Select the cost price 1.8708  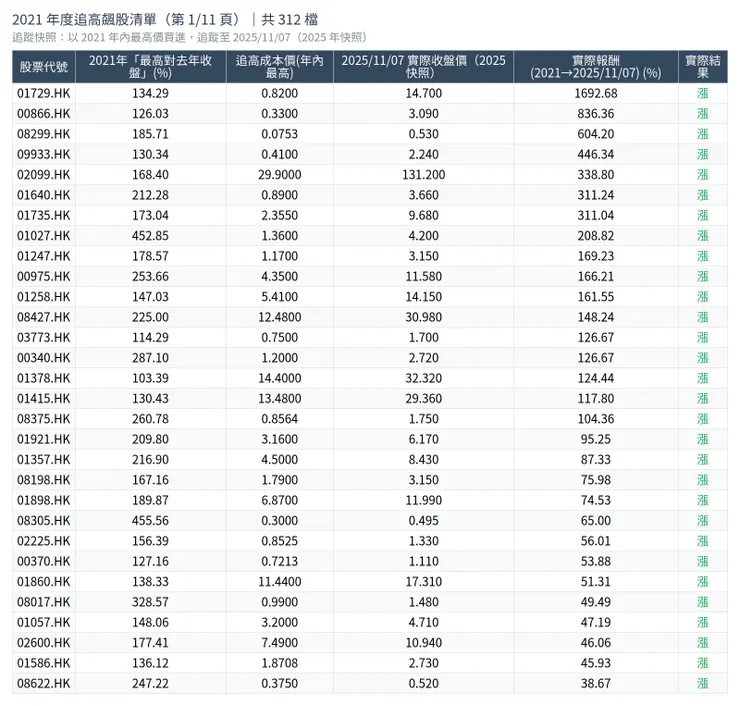(279, 663)
